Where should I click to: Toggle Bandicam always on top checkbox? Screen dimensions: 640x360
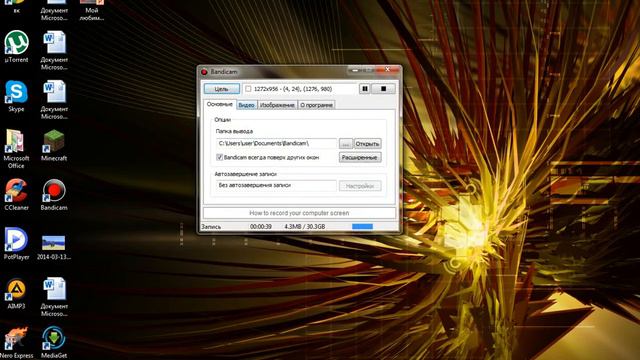click(219, 157)
